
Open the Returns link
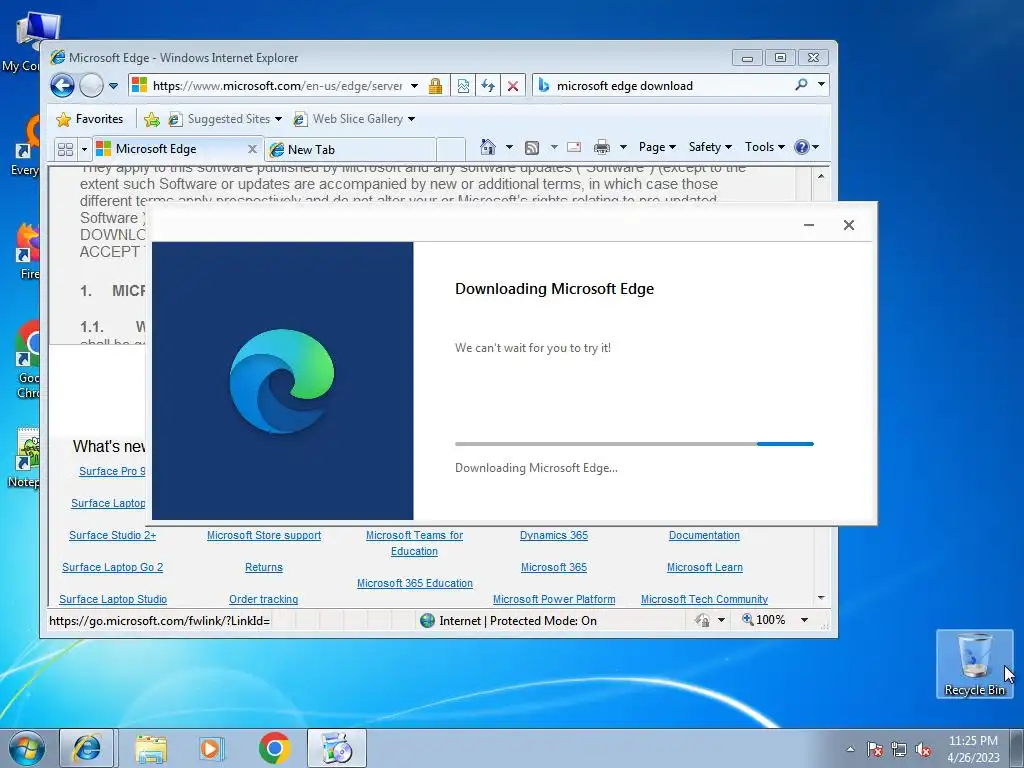(264, 568)
